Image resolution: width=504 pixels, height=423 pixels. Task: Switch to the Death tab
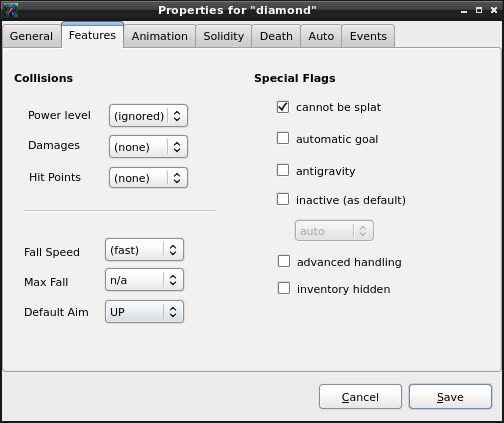(x=276, y=36)
